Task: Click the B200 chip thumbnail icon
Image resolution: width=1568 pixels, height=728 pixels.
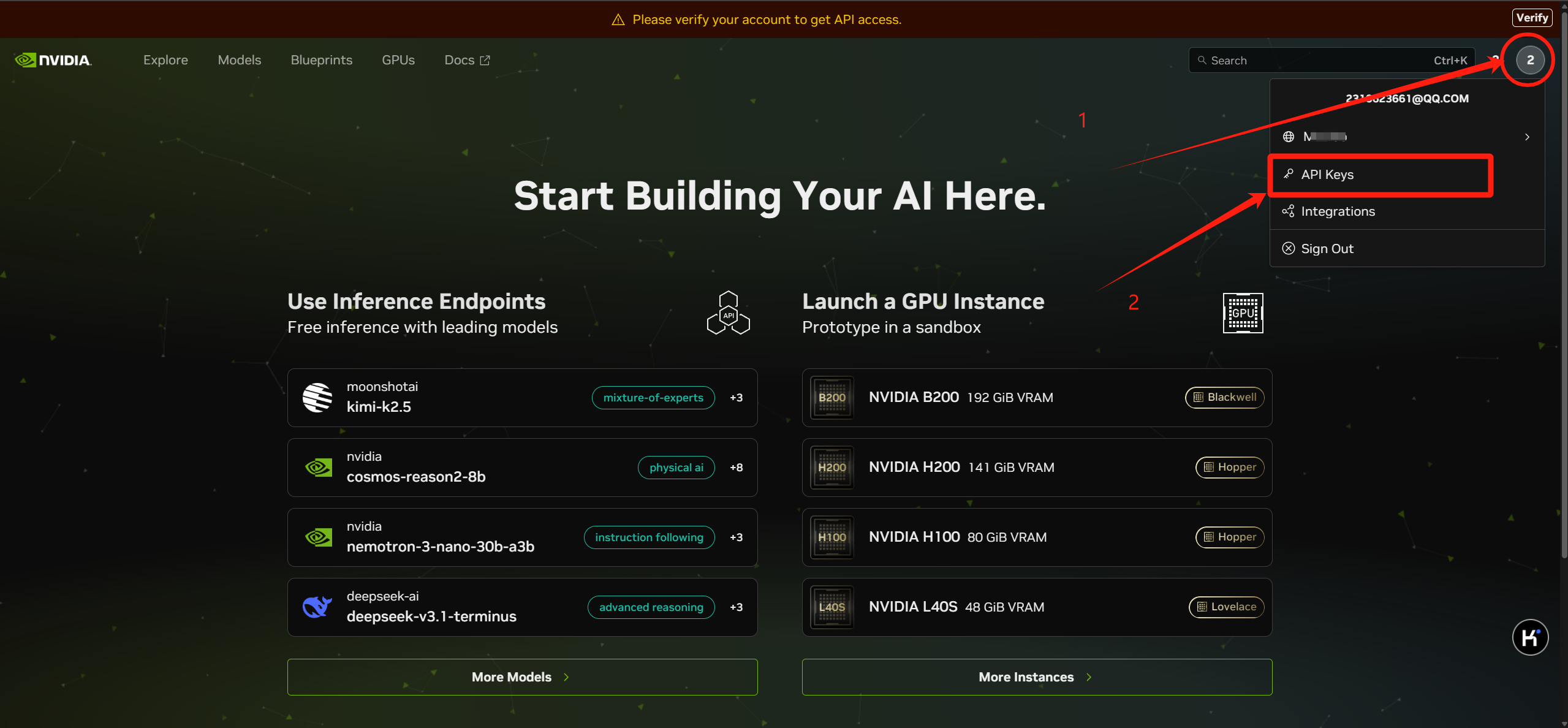Action: (831, 398)
